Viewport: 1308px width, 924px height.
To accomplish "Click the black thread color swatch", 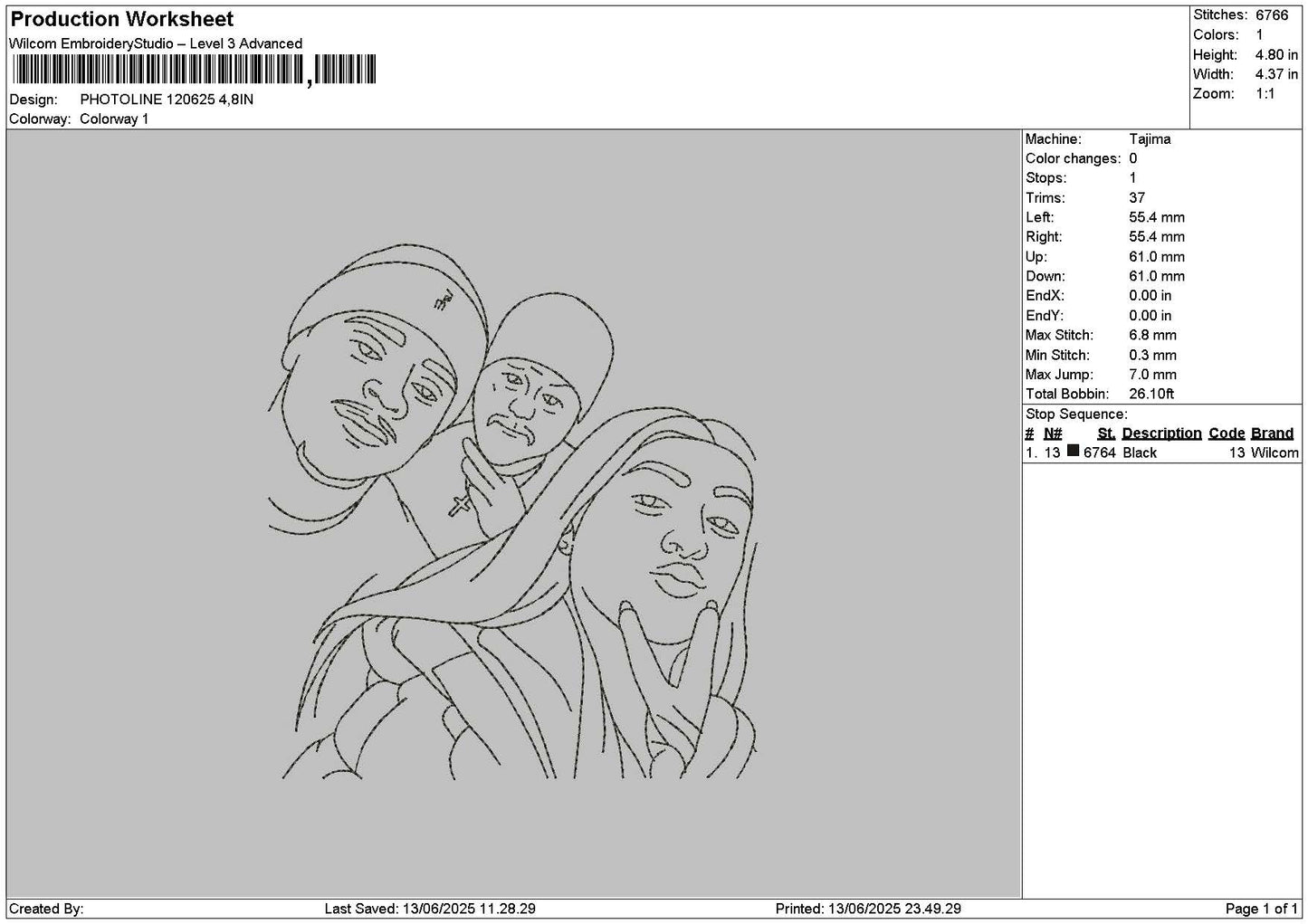I will point(1074,451).
